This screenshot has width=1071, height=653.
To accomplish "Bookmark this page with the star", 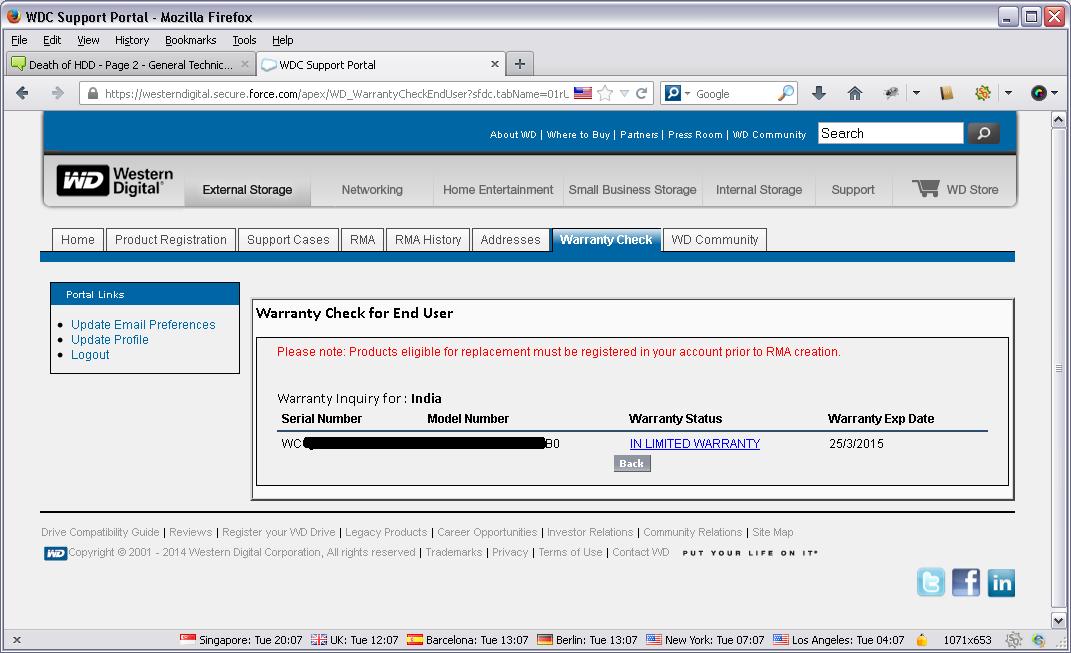I will 605,93.
